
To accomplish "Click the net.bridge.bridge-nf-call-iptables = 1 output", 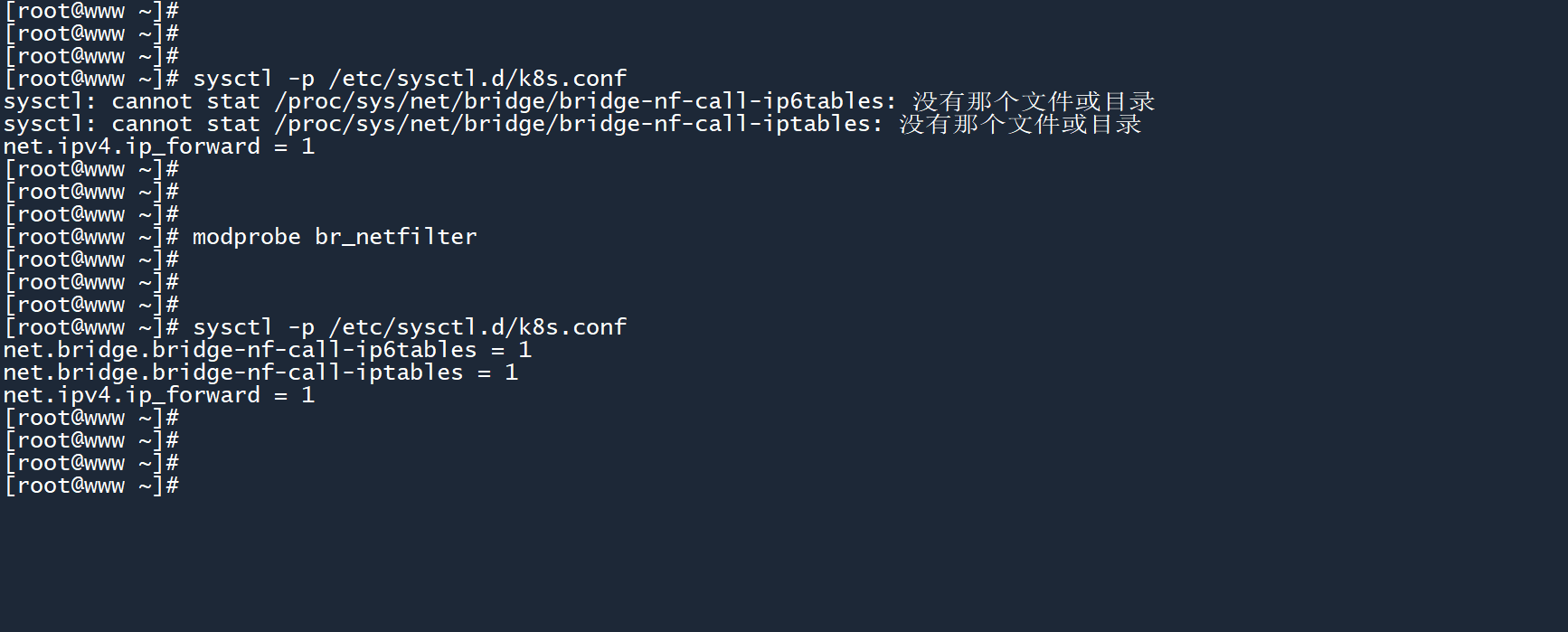I will (x=260, y=373).
